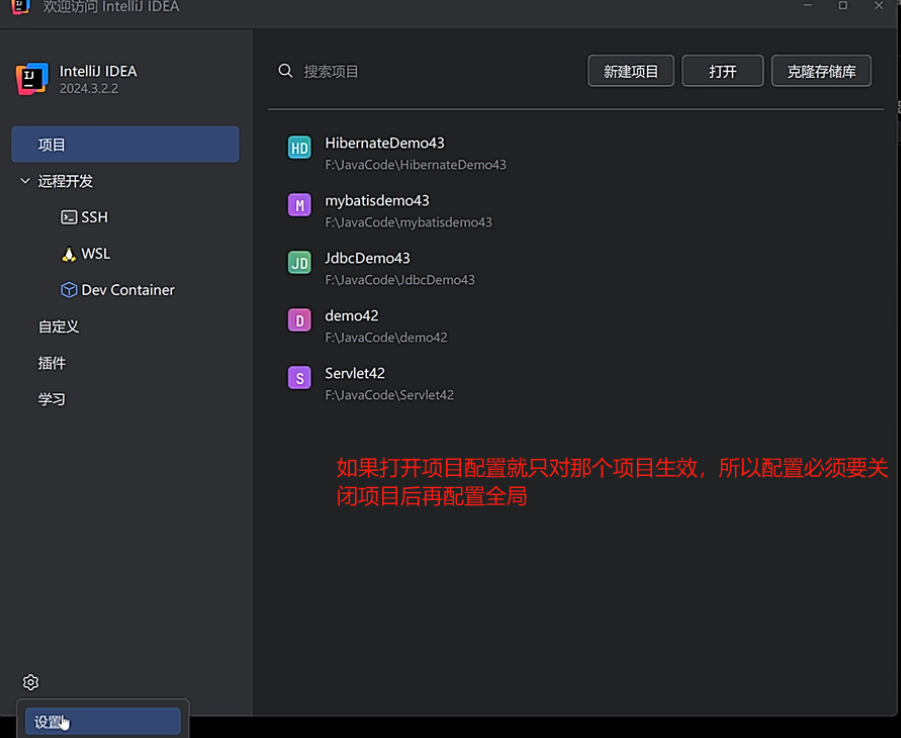Maximize the welcome window
The width and height of the screenshot is (901, 738).
pyautogui.click(x=843, y=5)
